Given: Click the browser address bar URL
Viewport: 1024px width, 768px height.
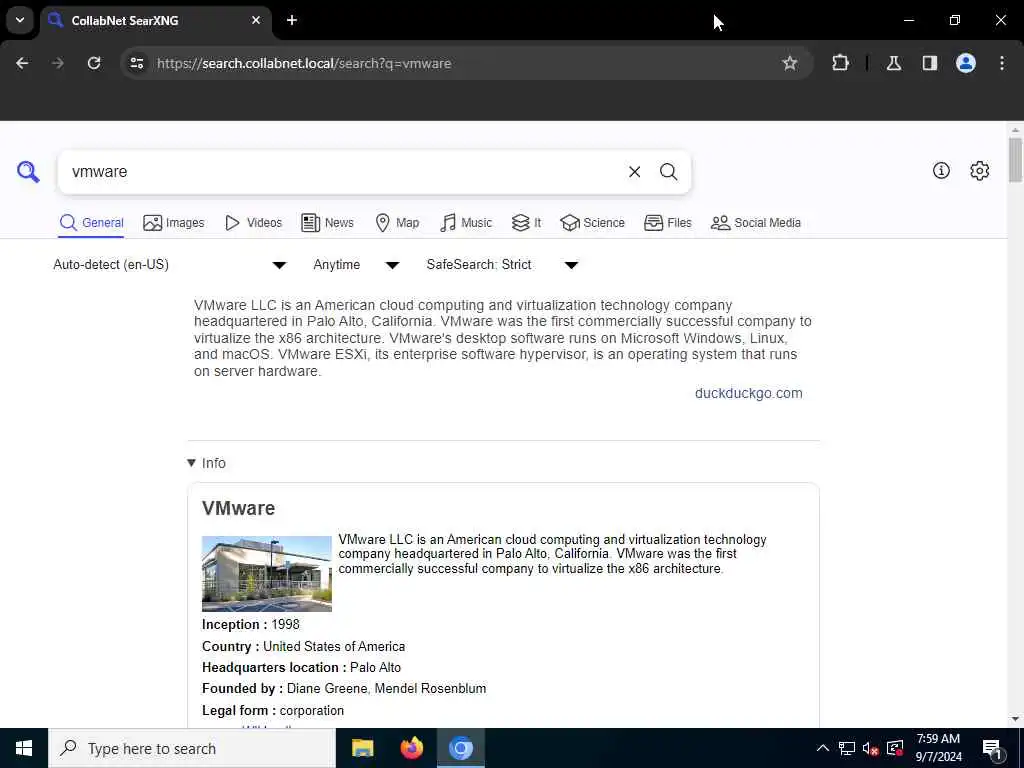Looking at the screenshot, I should point(304,63).
